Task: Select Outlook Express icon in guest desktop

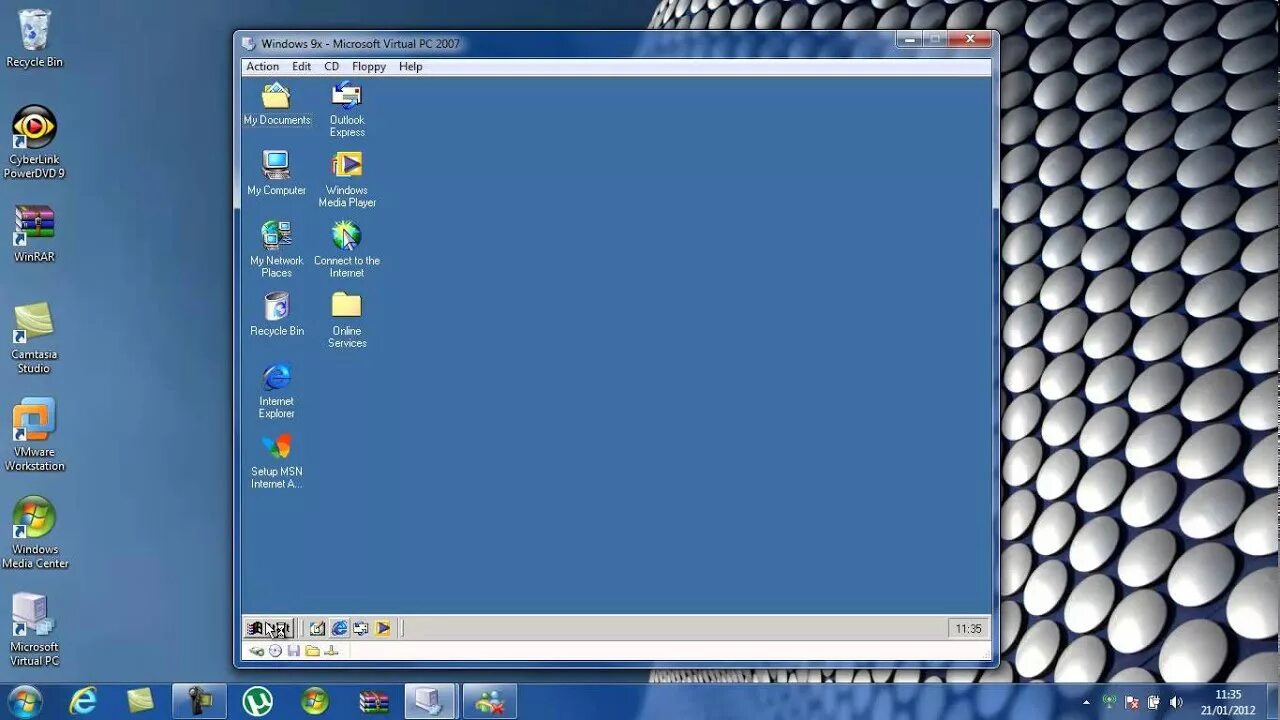Action: (x=347, y=110)
